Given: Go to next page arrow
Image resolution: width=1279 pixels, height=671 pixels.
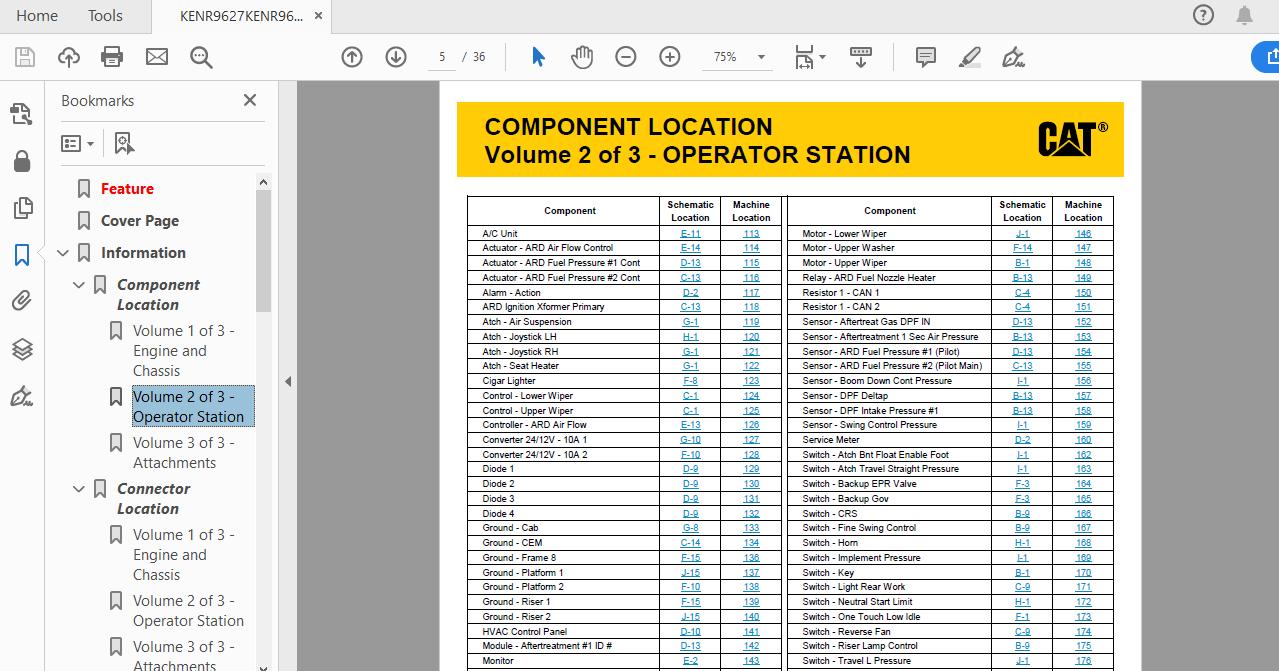Looking at the screenshot, I should (396, 57).
